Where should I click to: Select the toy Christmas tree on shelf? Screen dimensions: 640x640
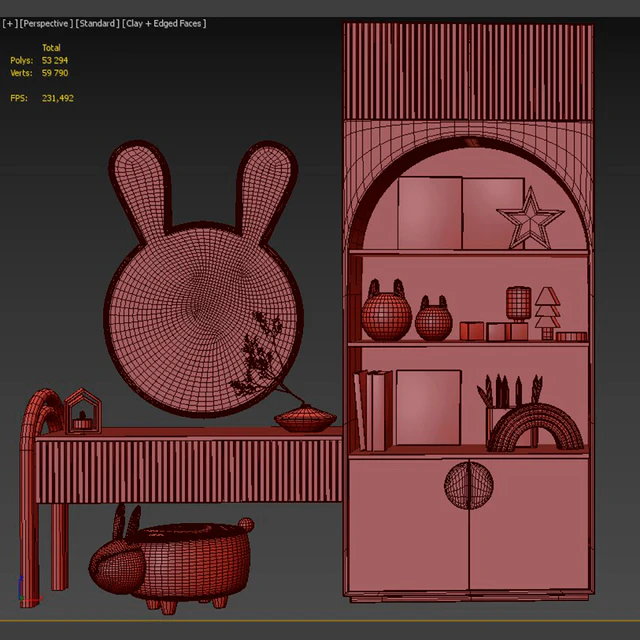coord(547,313)
